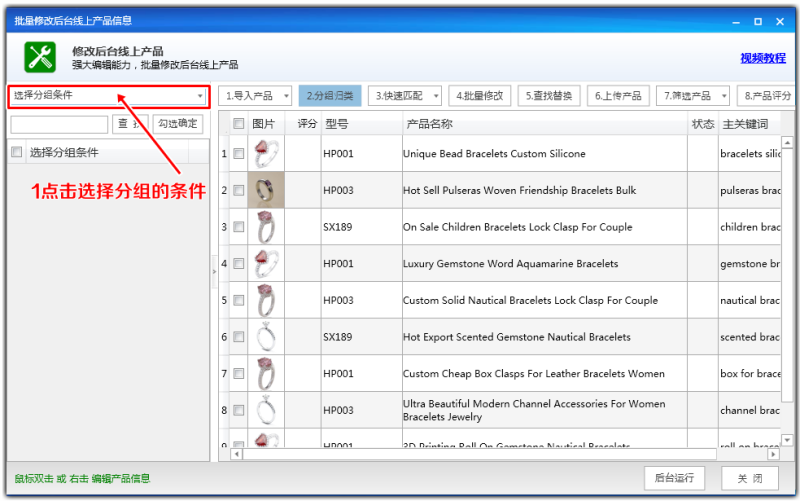Click horizontal scrollbar right arrow

[x=773, y=454]
